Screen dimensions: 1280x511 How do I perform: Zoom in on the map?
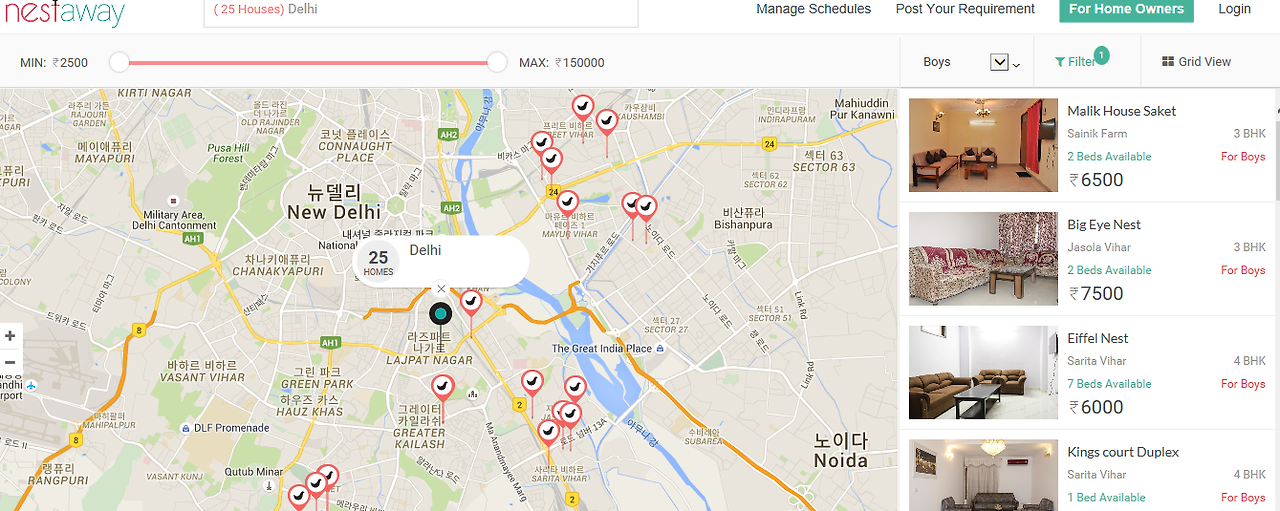(10, 336)
